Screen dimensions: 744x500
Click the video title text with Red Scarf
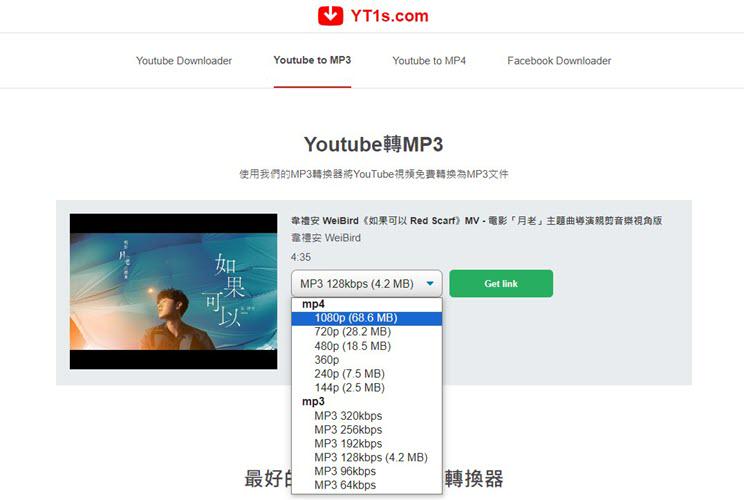476,221
